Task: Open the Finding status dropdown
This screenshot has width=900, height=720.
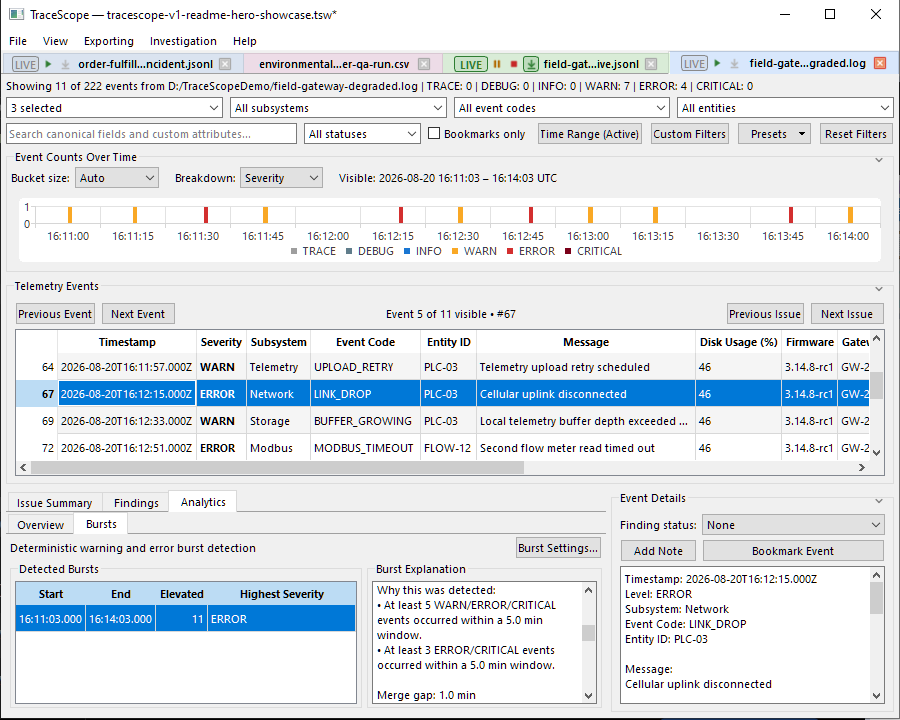Action: tap(793, 525)
